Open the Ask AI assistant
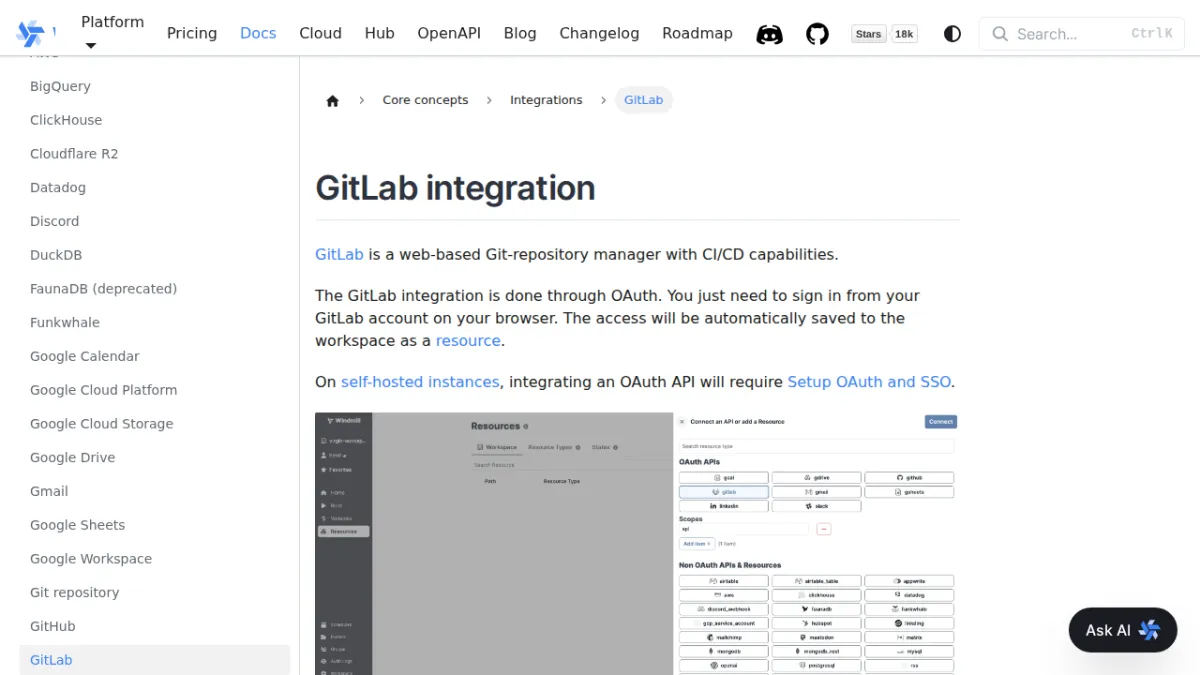This screenshot has height=675, width=1200. coord(1122,630)
